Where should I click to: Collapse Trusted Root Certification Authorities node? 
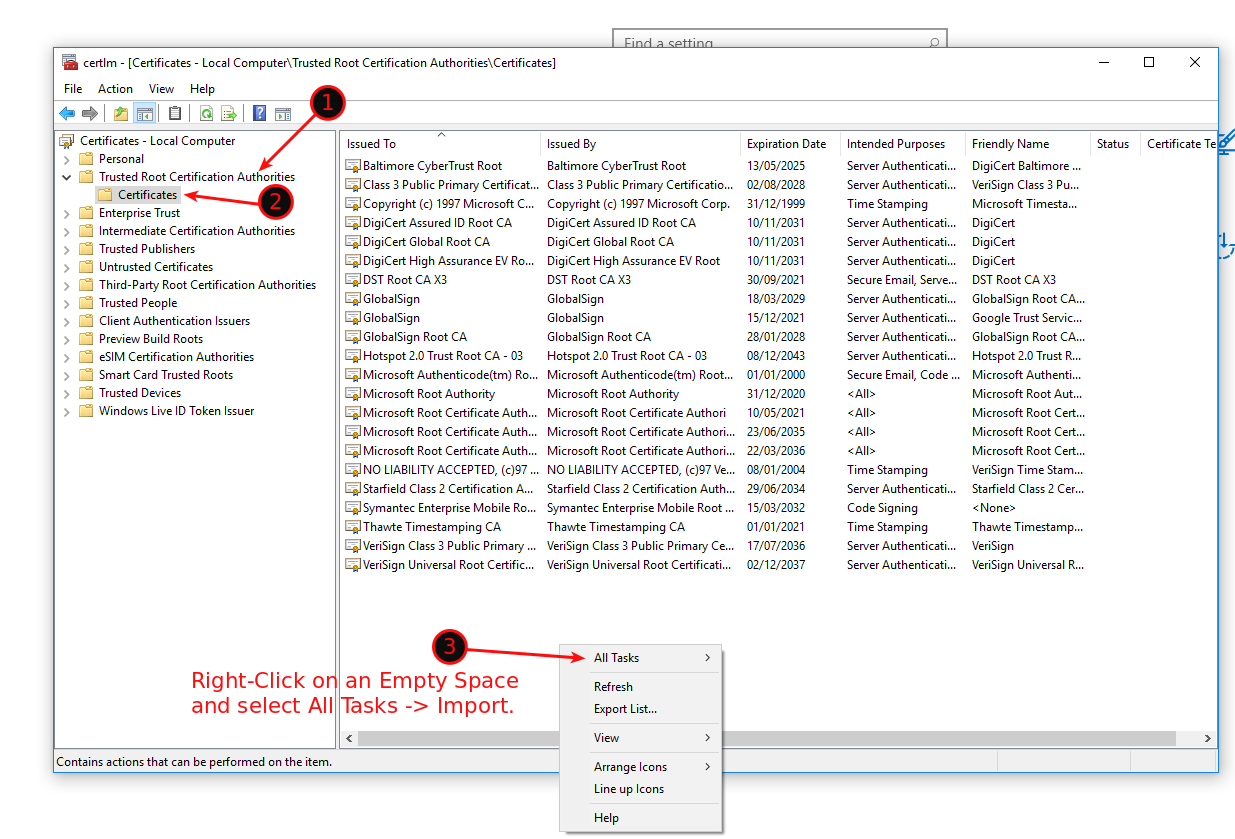pos(67,177)
